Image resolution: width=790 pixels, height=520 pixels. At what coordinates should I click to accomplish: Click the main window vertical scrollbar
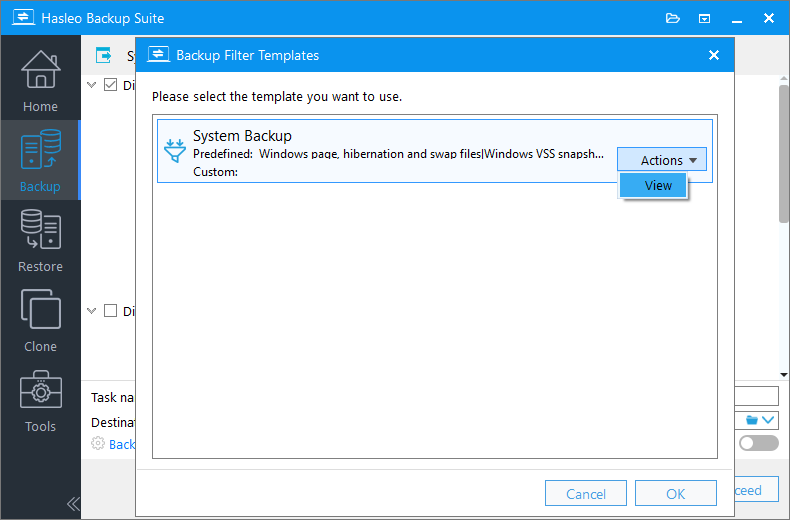[784, 154]
